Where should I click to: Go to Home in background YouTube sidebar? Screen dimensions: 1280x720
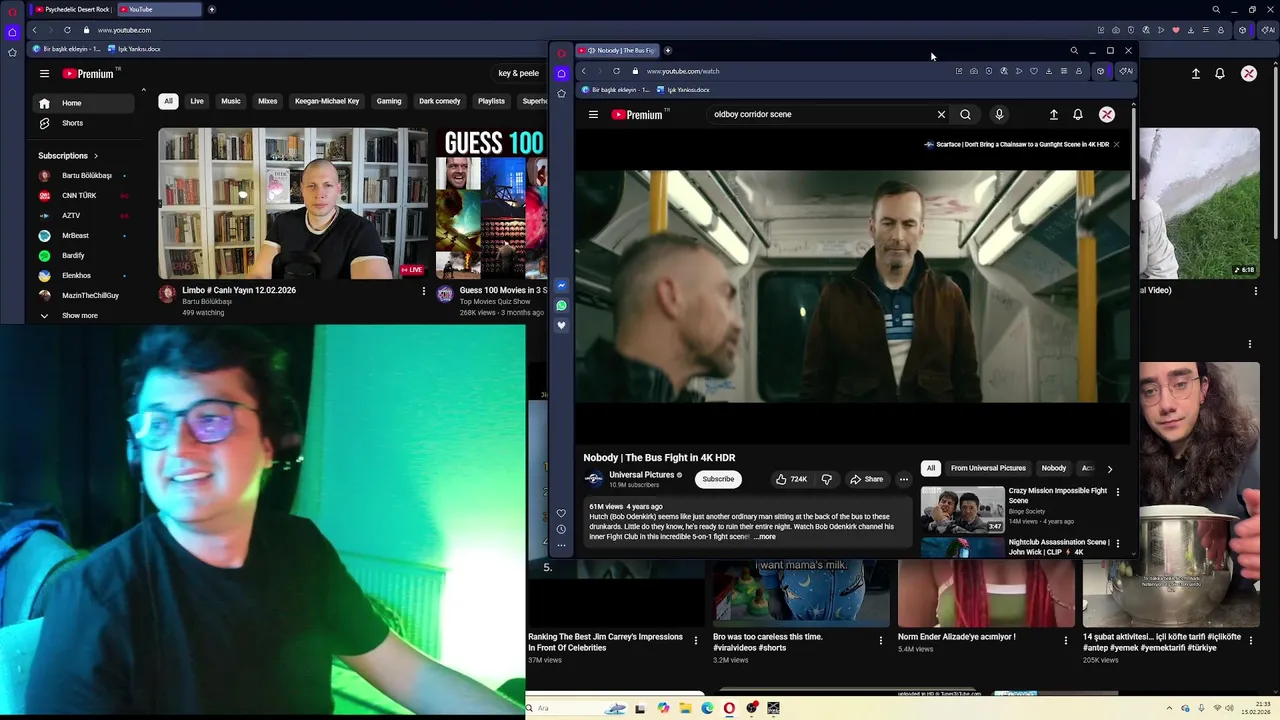[82, 103]
